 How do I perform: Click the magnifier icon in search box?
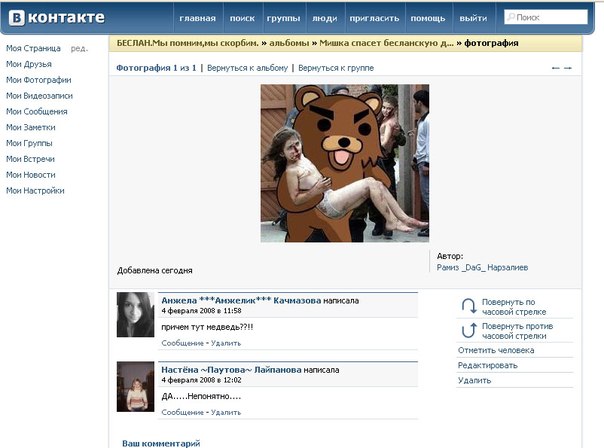[x=511, y=17]
